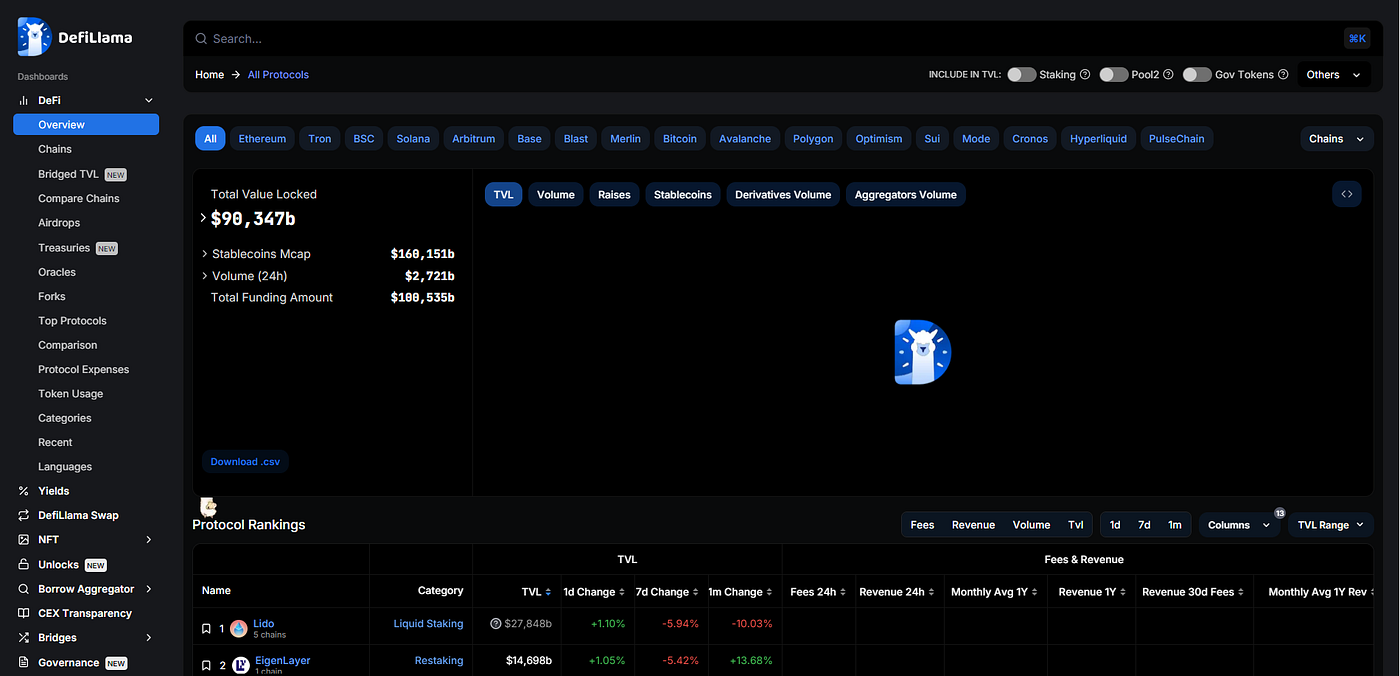
Task: Expand Stablecoins Mcap details
Action: [205, 254]
